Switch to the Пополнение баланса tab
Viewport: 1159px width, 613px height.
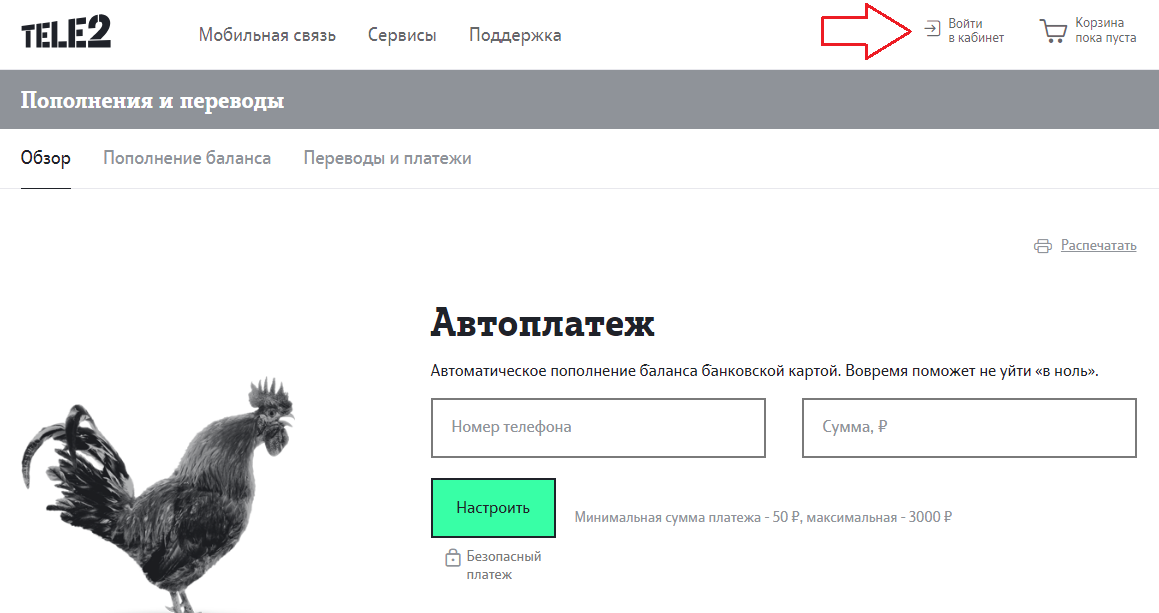187,158
